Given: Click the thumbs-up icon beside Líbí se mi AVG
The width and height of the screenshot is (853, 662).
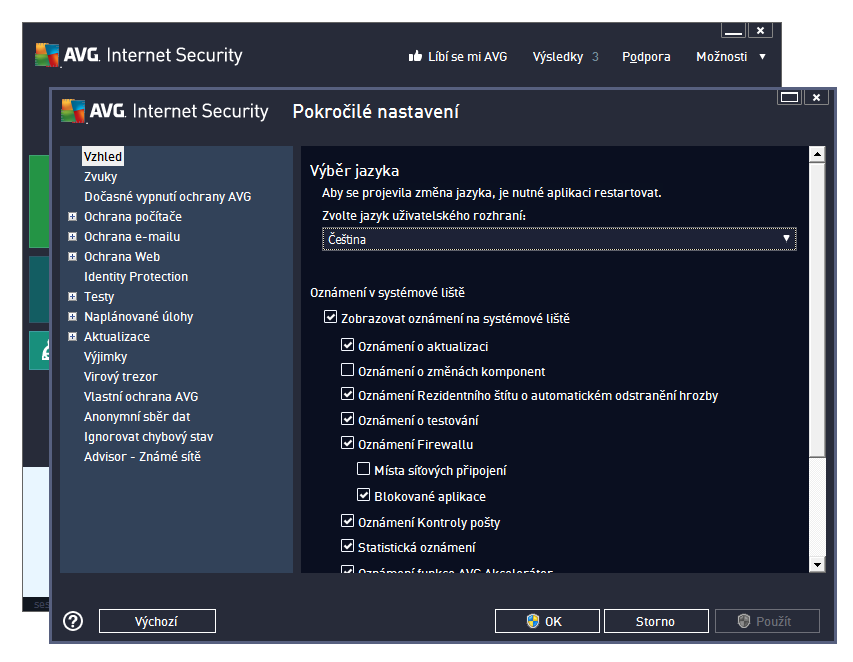Looking at the screenshot, I should (x=415, y=56).
